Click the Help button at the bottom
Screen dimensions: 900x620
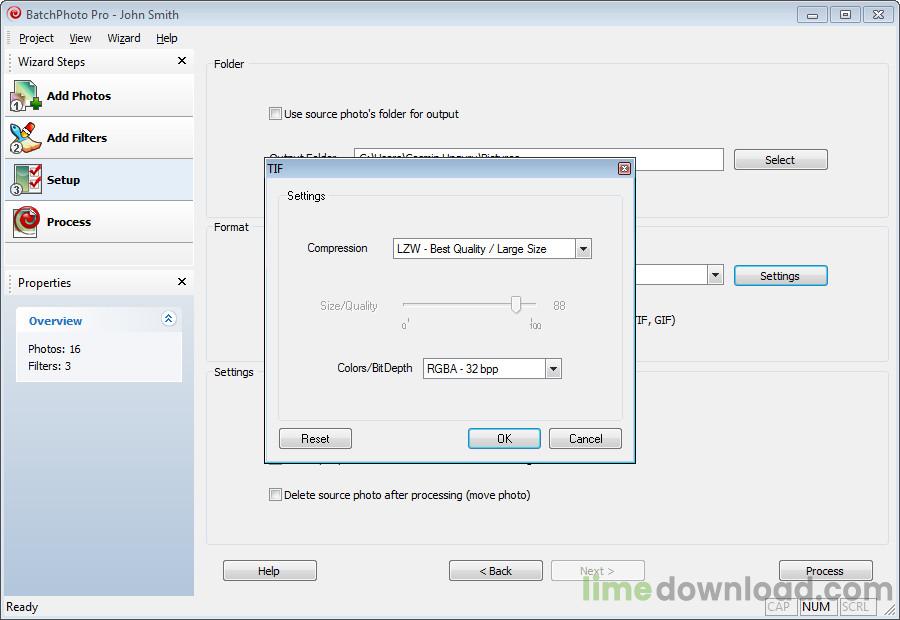point(269,571)
